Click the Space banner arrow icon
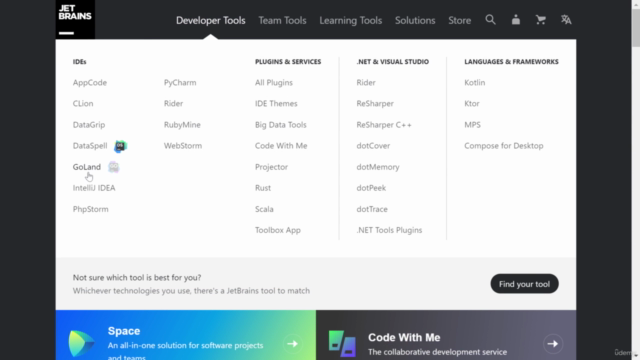The height and width of the screenshot is (360, 640). (292, 344)
